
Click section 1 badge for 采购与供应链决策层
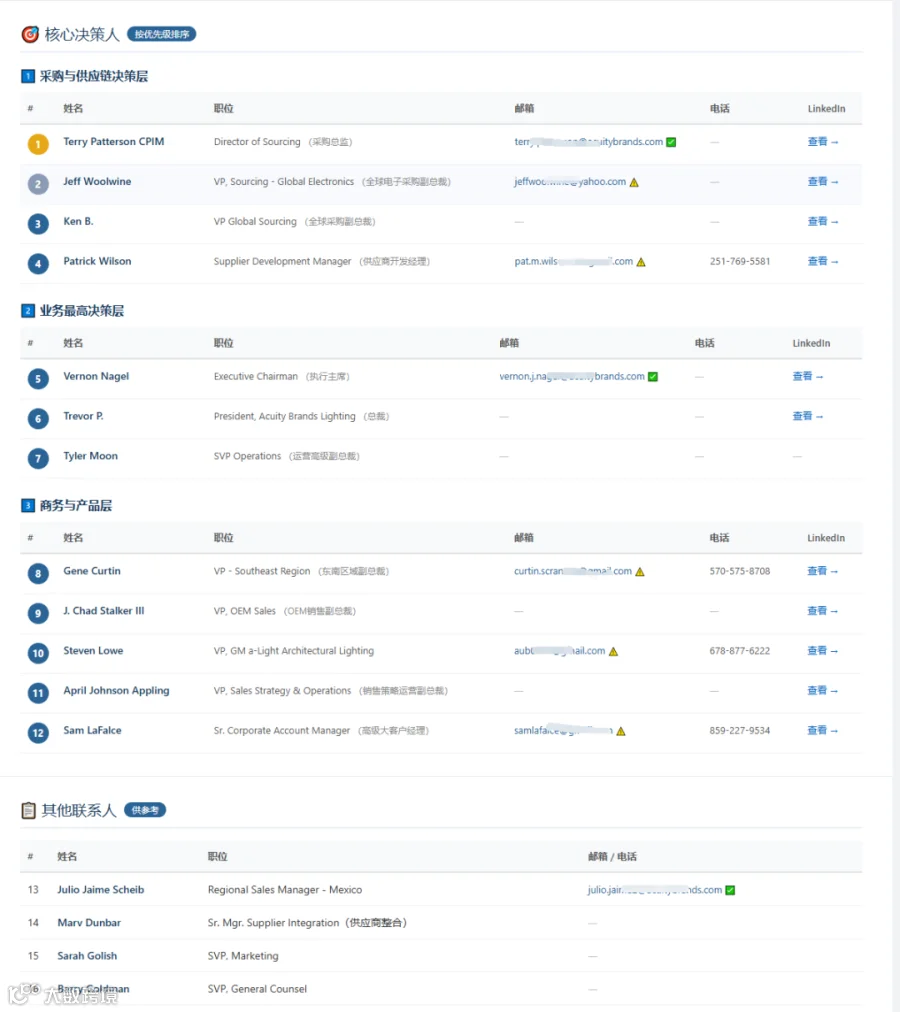click(x=28, y=76)
